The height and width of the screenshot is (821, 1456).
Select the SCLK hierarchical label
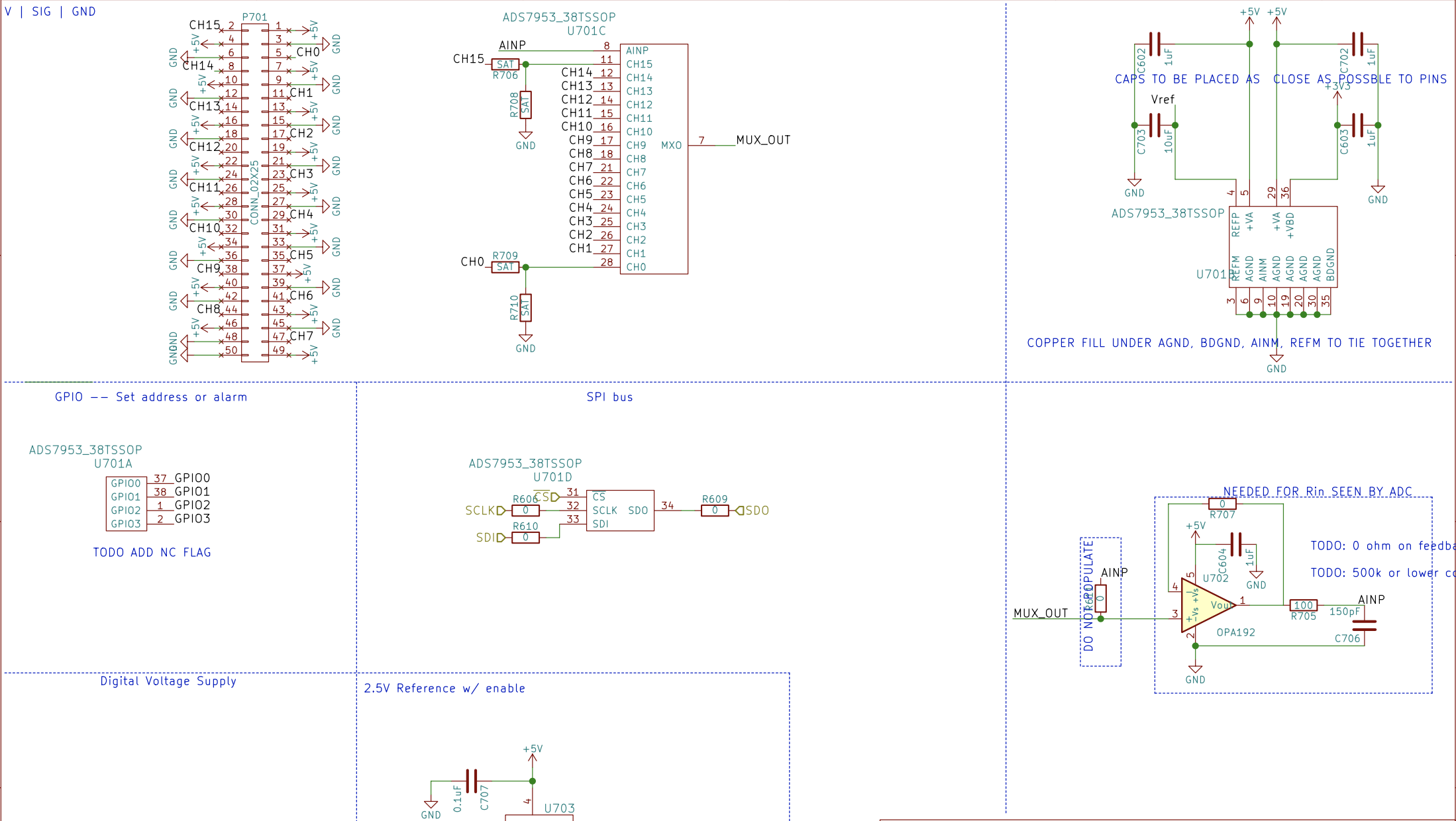486,510
